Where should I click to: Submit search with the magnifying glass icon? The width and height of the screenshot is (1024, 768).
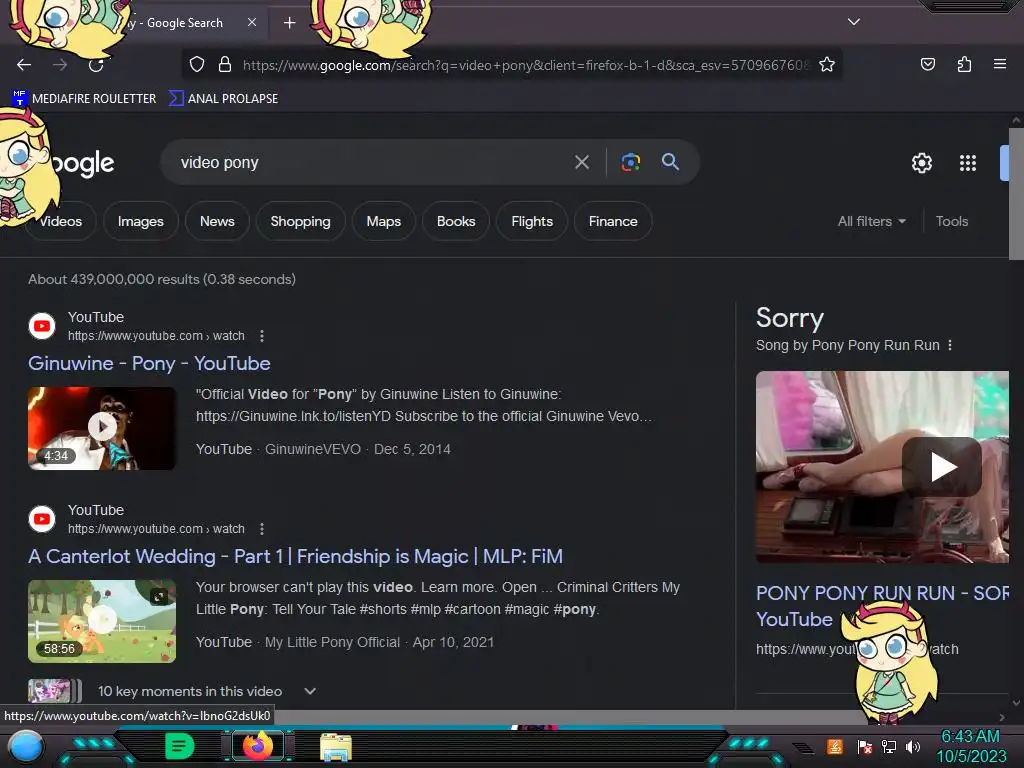point(670,161)
